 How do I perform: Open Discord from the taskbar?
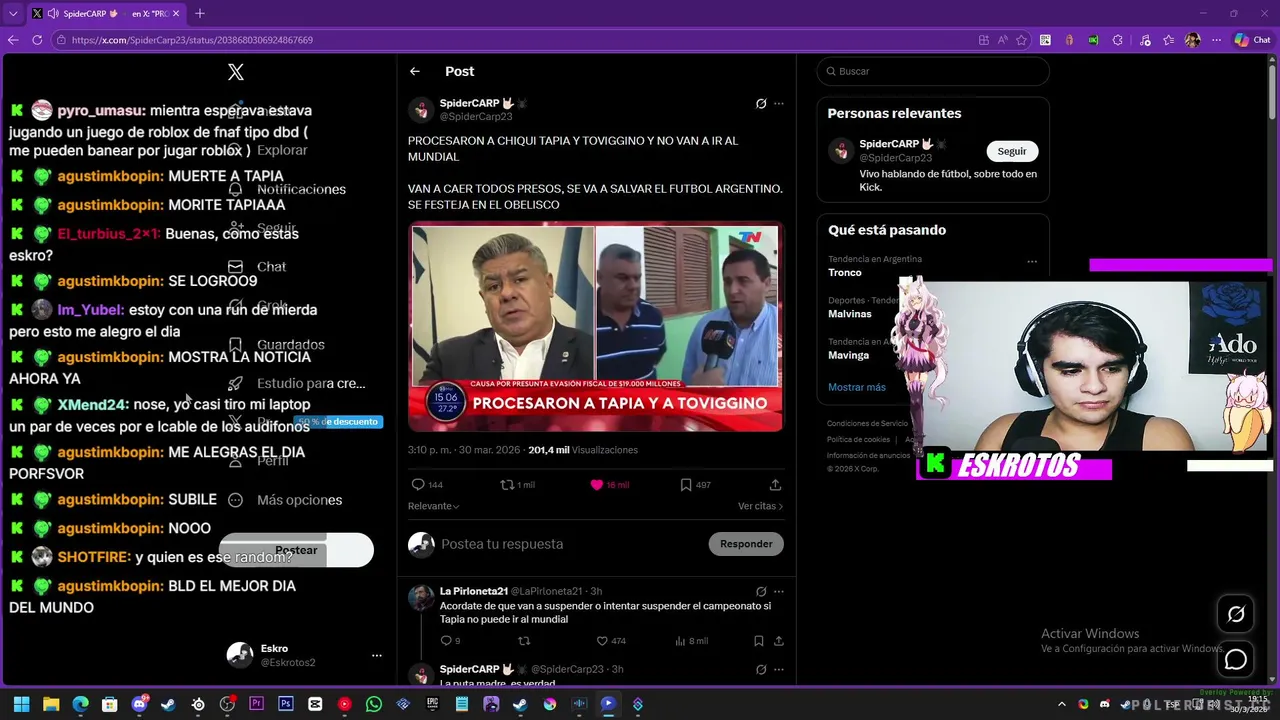[139, 704]
